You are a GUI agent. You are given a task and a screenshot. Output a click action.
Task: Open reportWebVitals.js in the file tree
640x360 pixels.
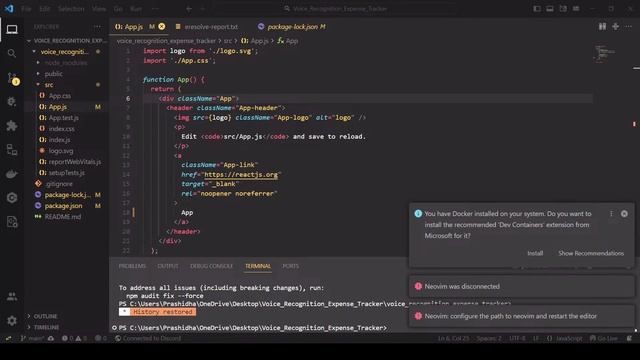74,162
